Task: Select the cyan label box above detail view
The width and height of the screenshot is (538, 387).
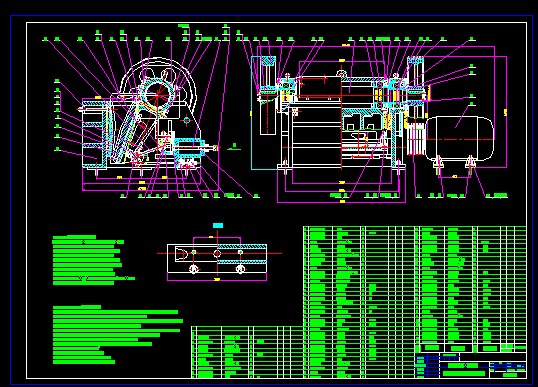Action: tap(218, 225)
